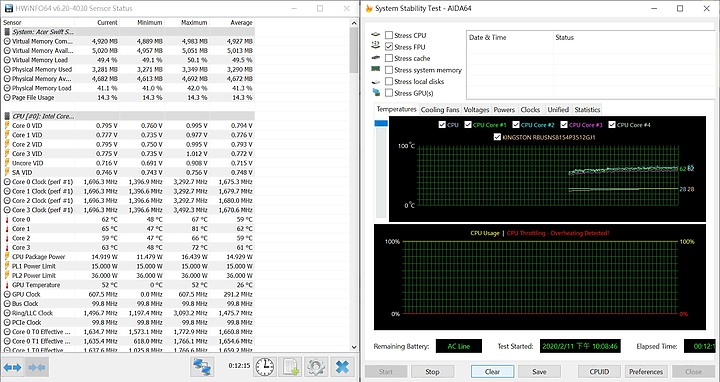Click blue slider handle left of temperature graph

coord(381,123)
